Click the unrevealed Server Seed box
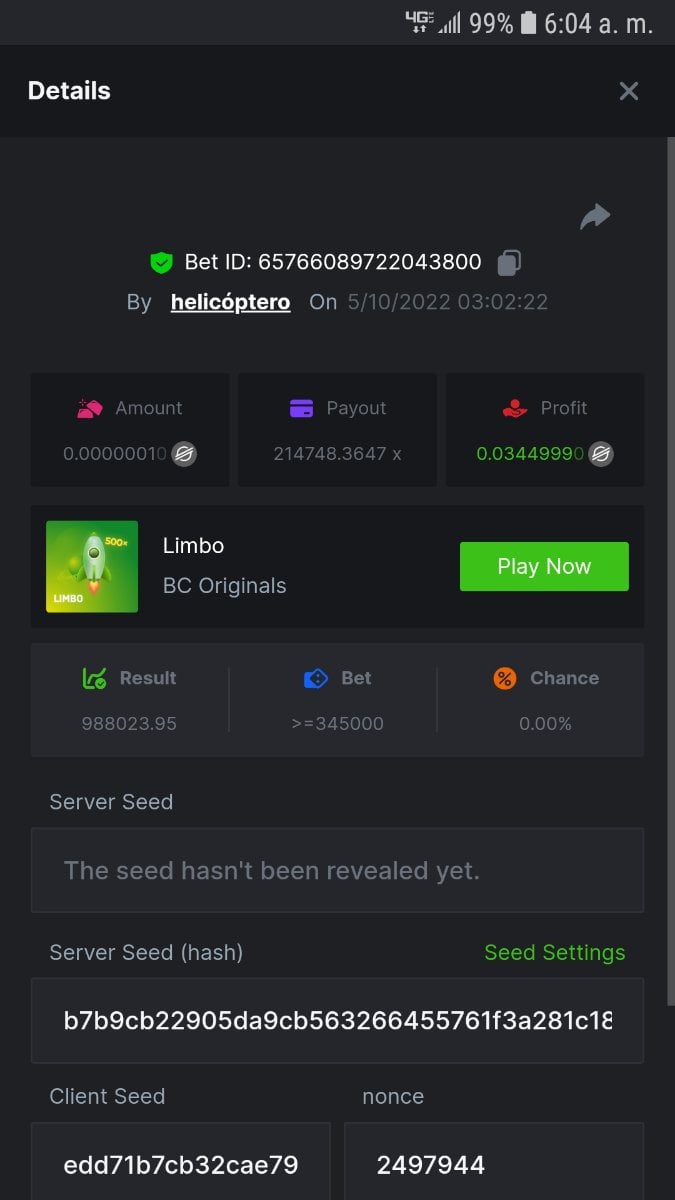The image size is (675, 1200). pos(337,870)
